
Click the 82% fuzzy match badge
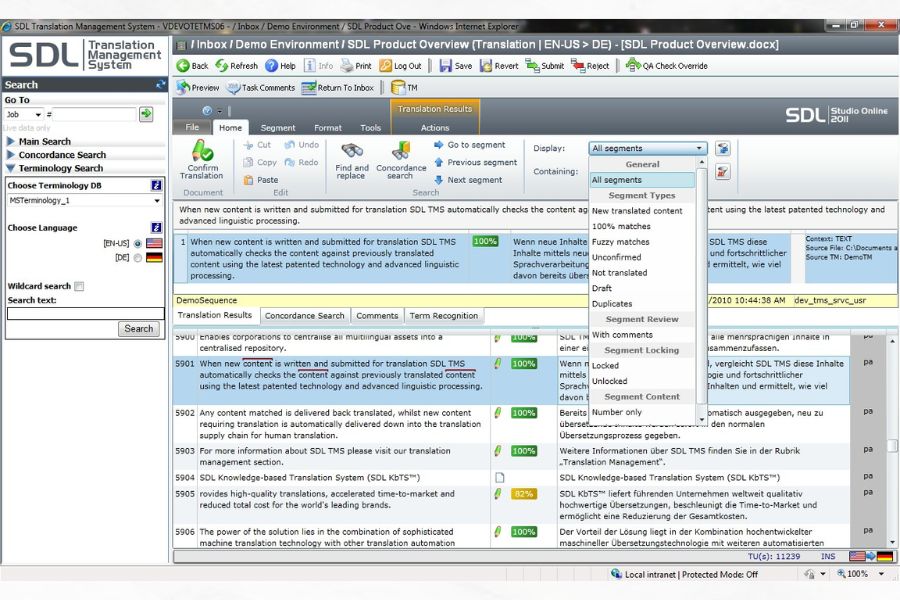[x=523, y=494]
